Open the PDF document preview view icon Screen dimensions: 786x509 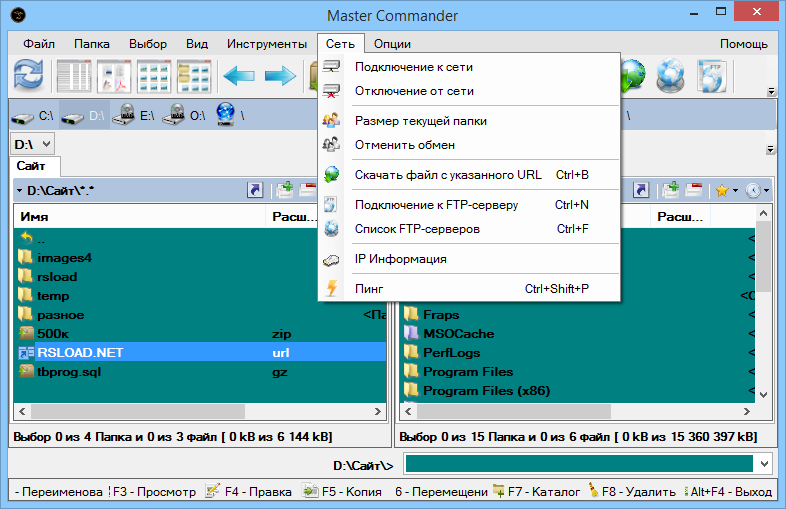coord(114,76)
